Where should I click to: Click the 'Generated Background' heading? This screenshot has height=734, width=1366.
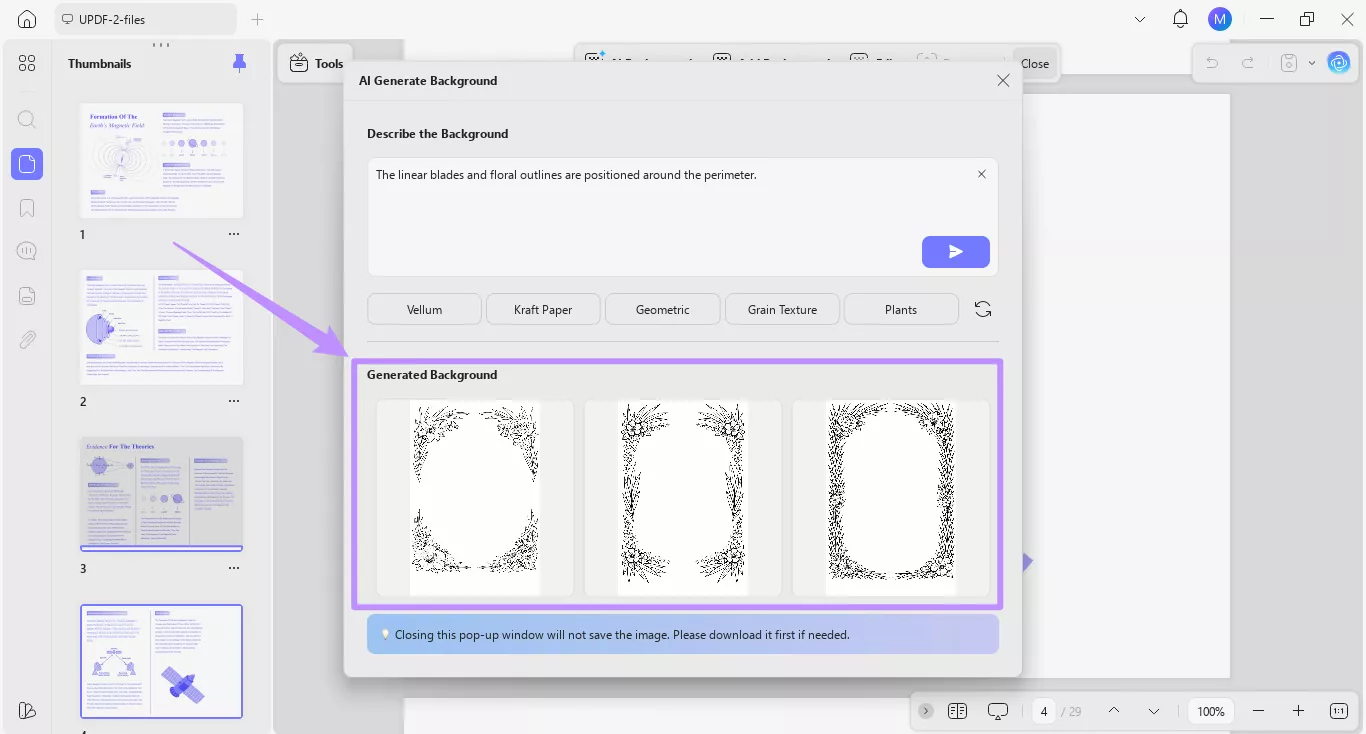[x=432, y=374]
